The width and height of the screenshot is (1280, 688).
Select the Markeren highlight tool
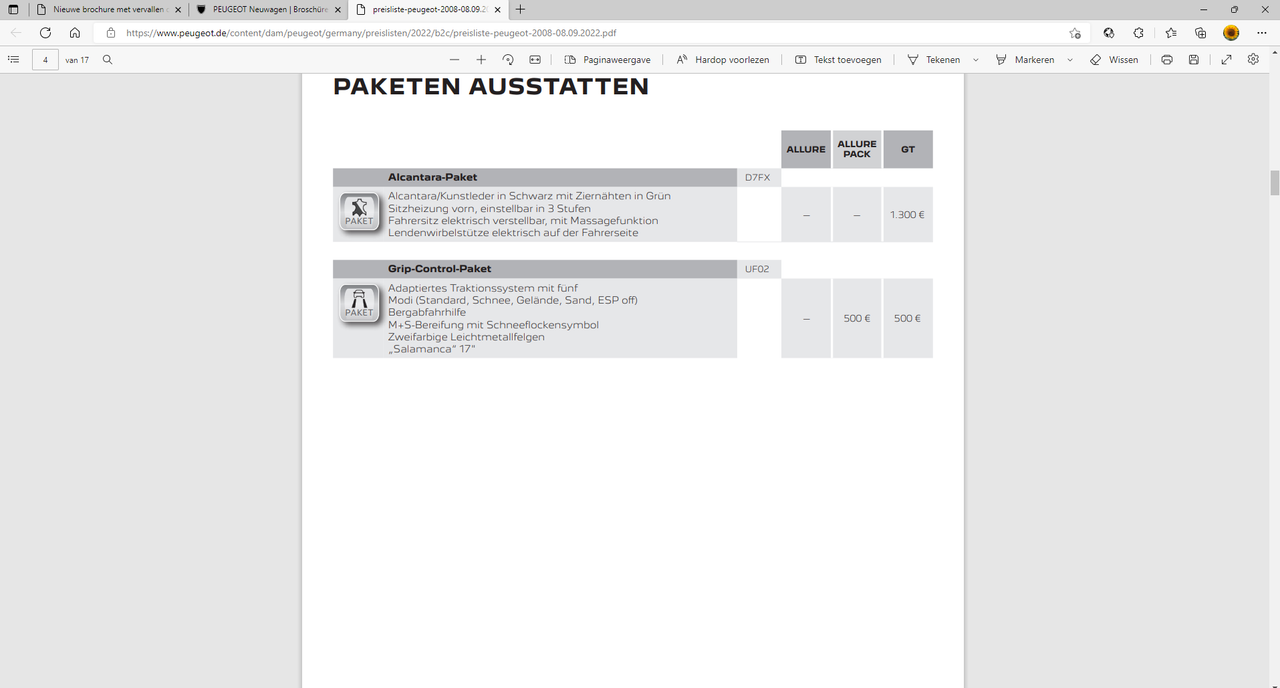click(1025, 60)
